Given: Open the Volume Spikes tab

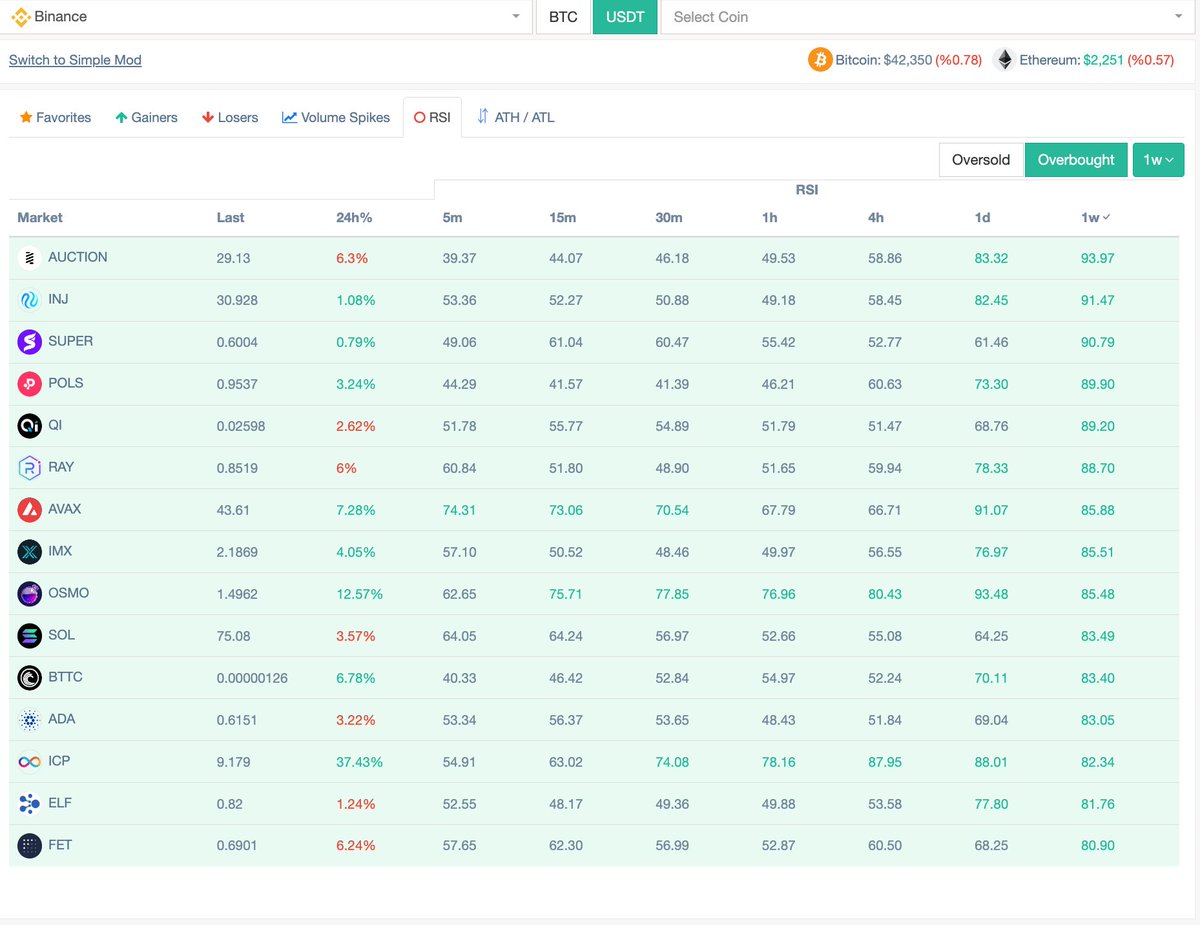Looking at the screenshot, I should pos(335,117).
